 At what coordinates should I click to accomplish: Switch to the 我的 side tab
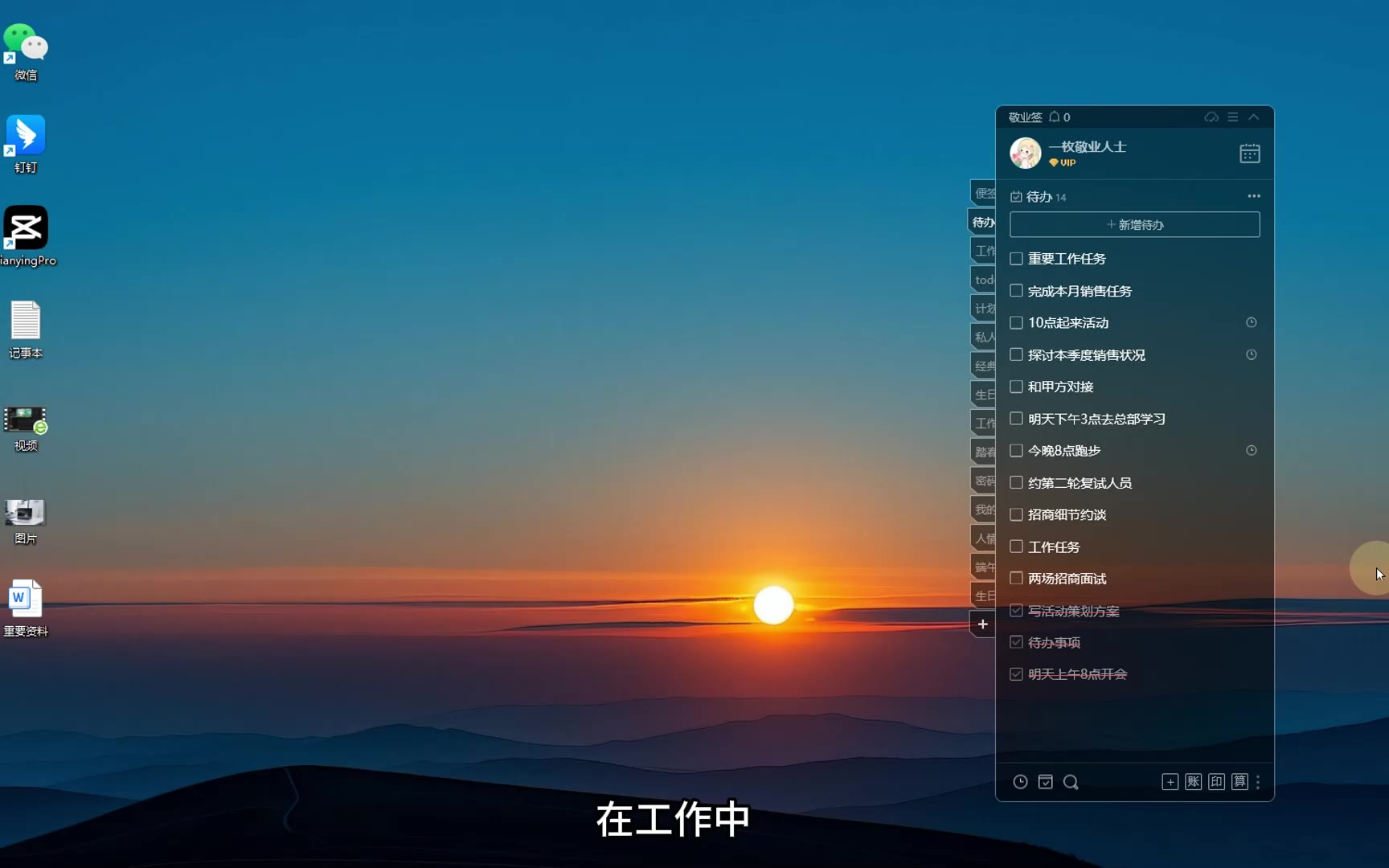(x=983, y=510)
